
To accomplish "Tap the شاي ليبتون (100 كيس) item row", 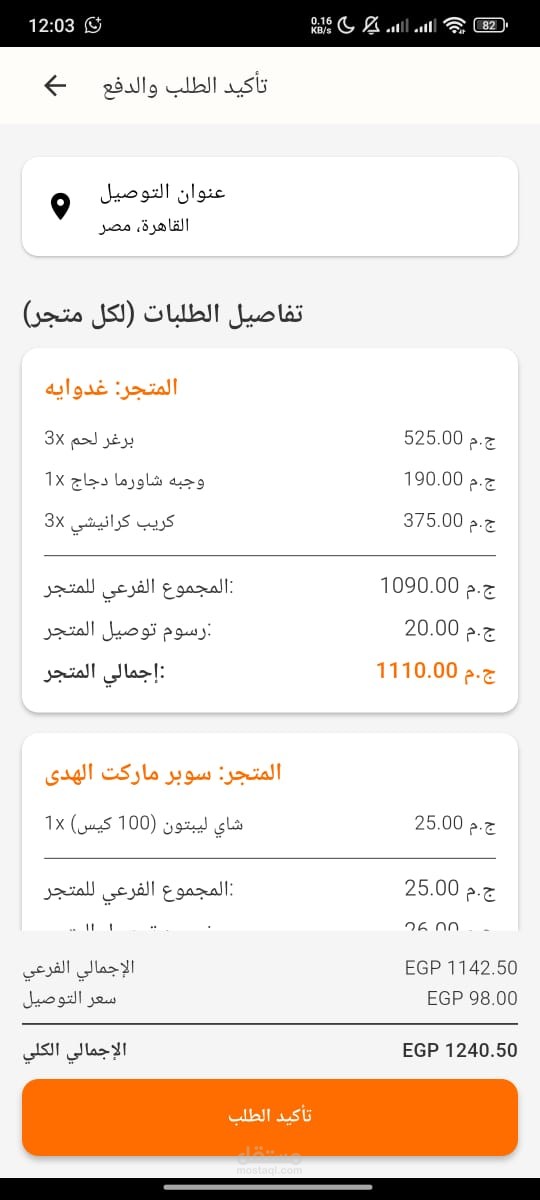I will click(x=270, y=824).
